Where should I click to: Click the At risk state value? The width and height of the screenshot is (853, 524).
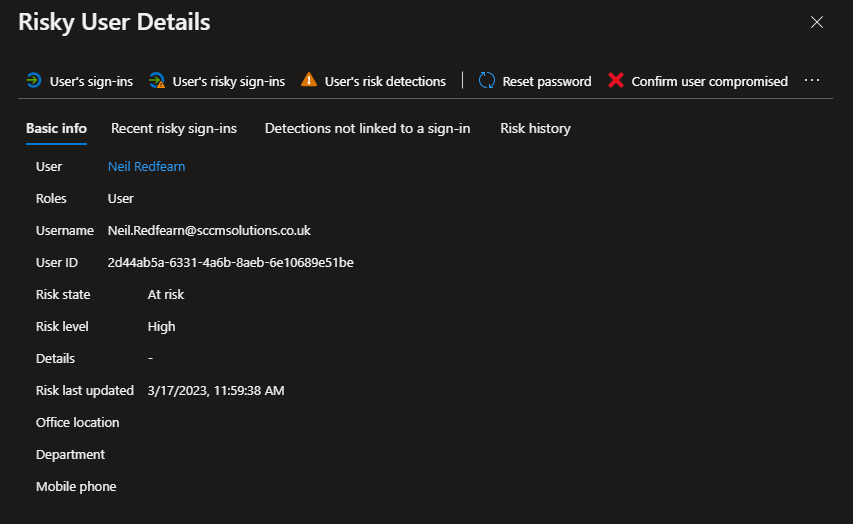[x=166, y=295]
